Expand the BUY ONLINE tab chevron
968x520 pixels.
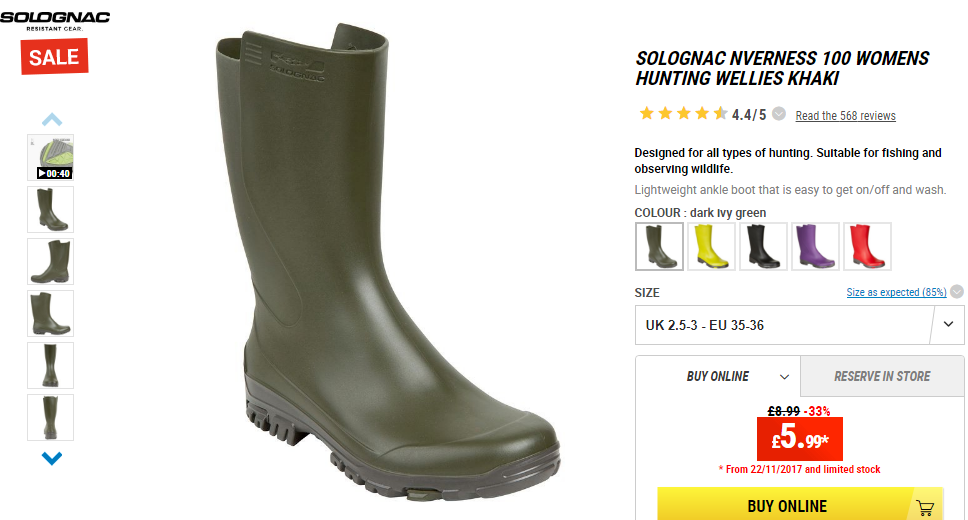pyautogui.click(x=784, y=377)
